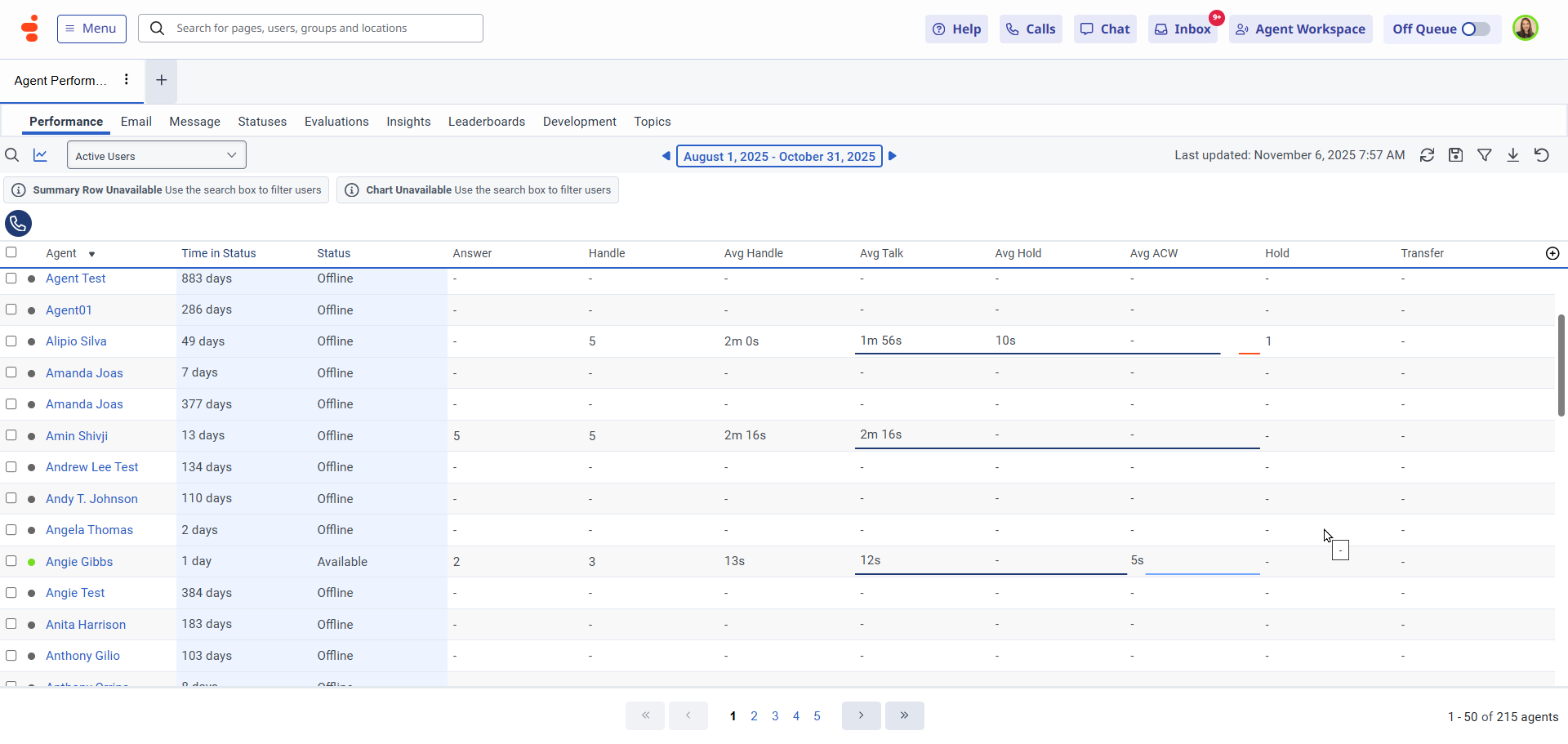Open the filter funnel icon

coord(1485,155)
